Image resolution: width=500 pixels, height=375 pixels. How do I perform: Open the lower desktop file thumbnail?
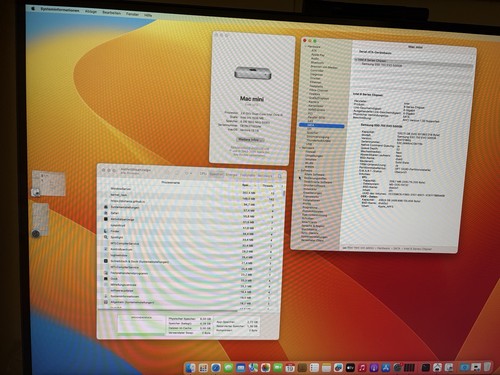(41, 219)
